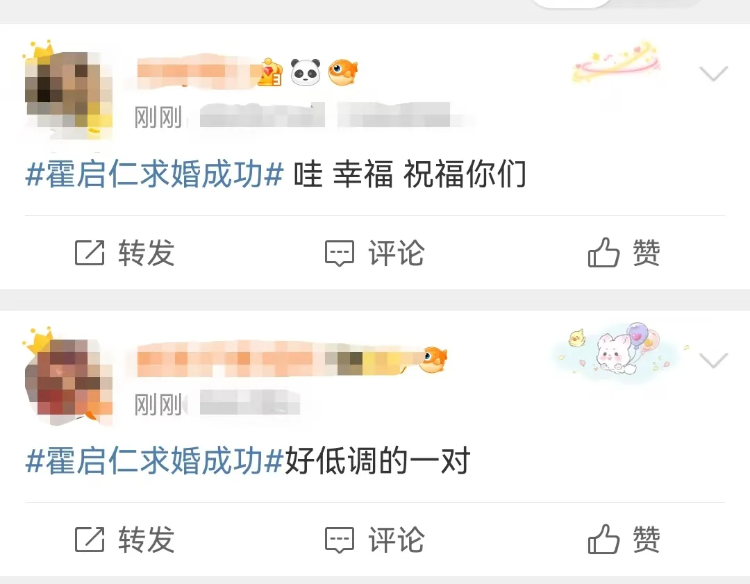Click the repost icon on first post
The width and height of the screenshot is (750, 584).
(89, 253)
